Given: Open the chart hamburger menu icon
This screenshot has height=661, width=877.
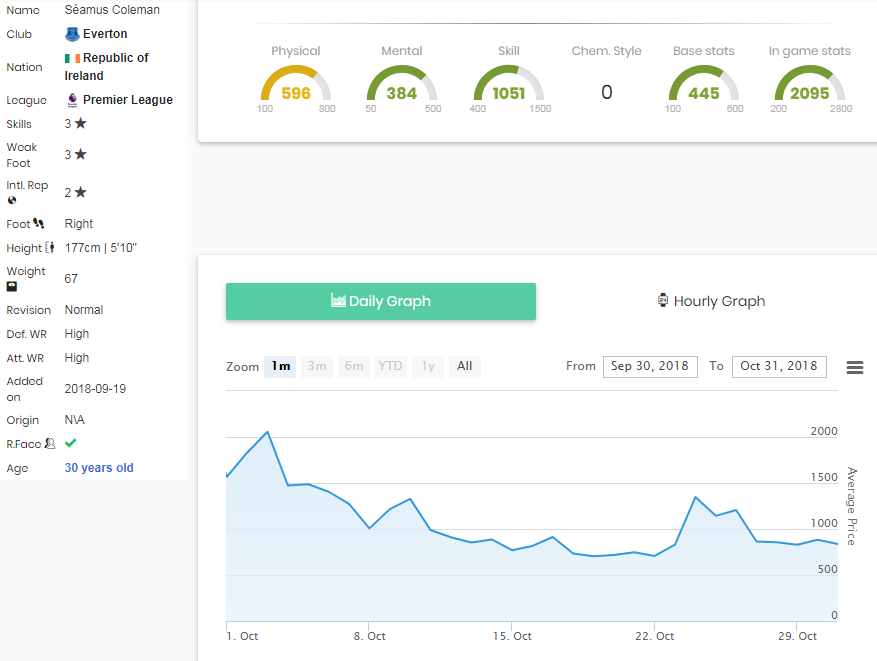Looking at the screenshot, I should point(855,367).
